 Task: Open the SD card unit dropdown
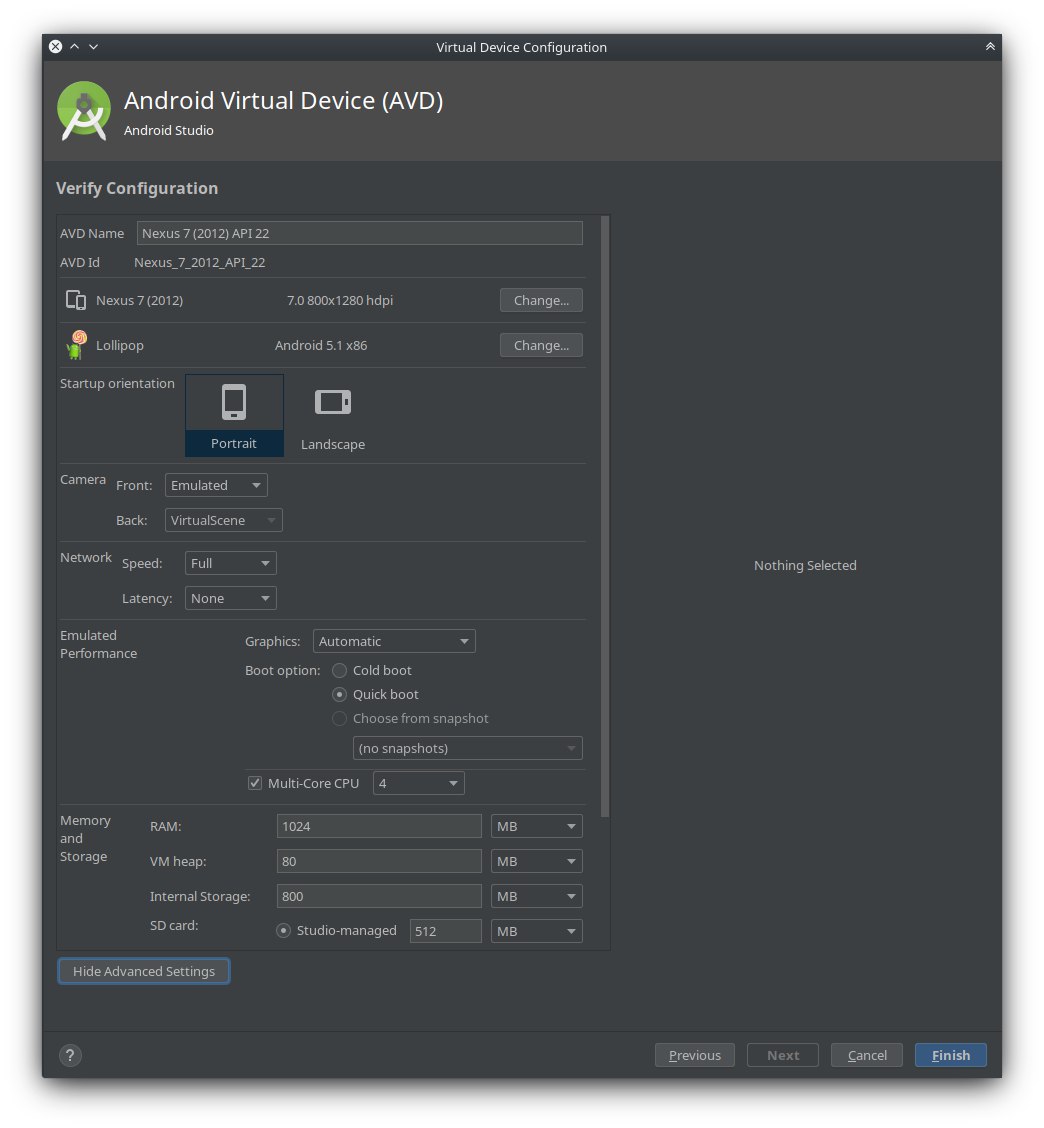click(537, 931)
